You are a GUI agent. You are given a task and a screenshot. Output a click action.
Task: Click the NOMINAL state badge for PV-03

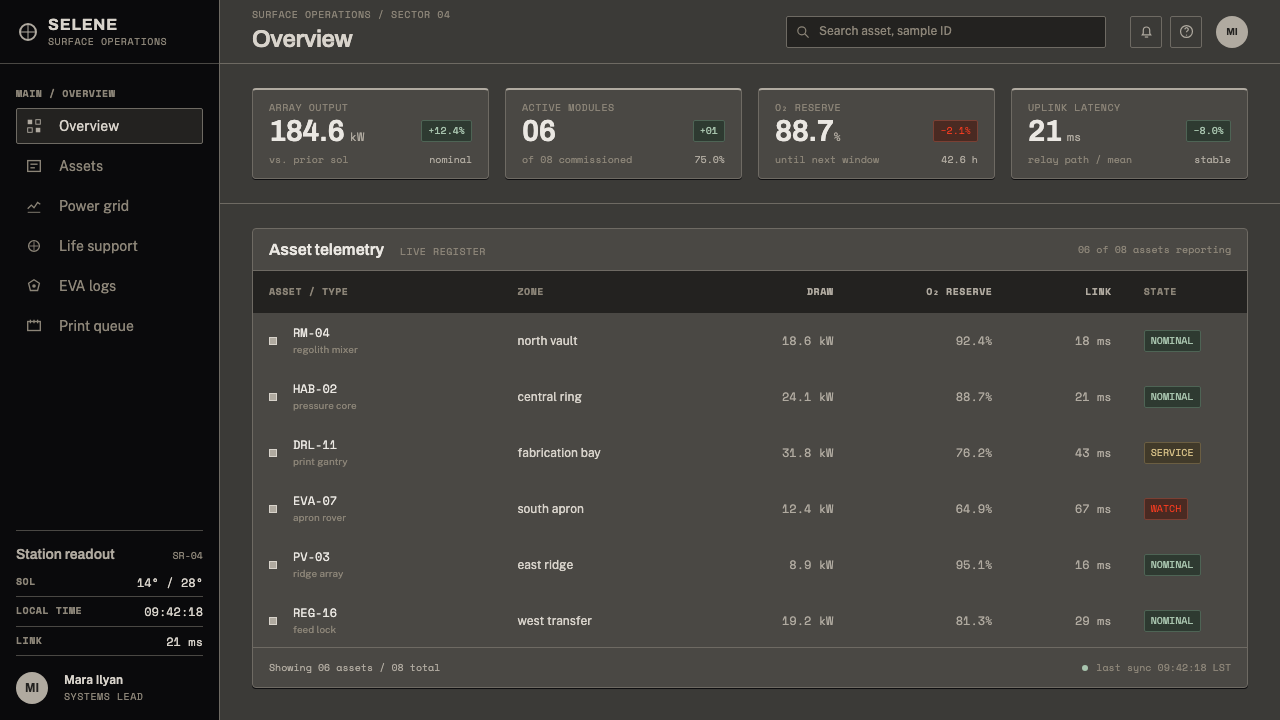1172,565
